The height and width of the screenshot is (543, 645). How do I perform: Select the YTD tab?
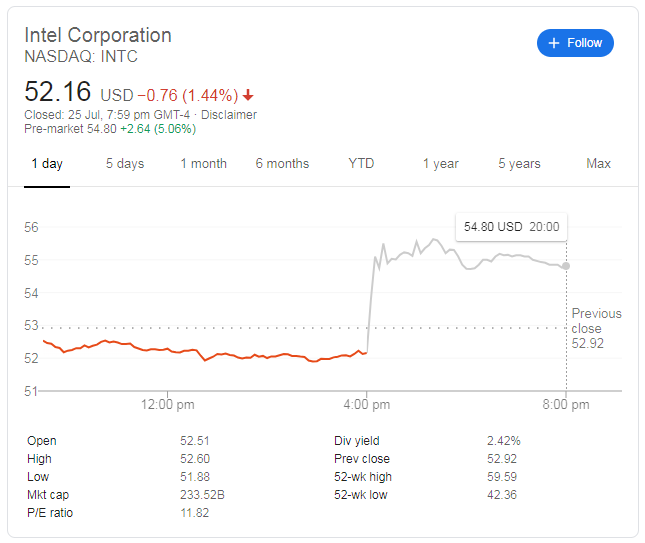point(361,164)
